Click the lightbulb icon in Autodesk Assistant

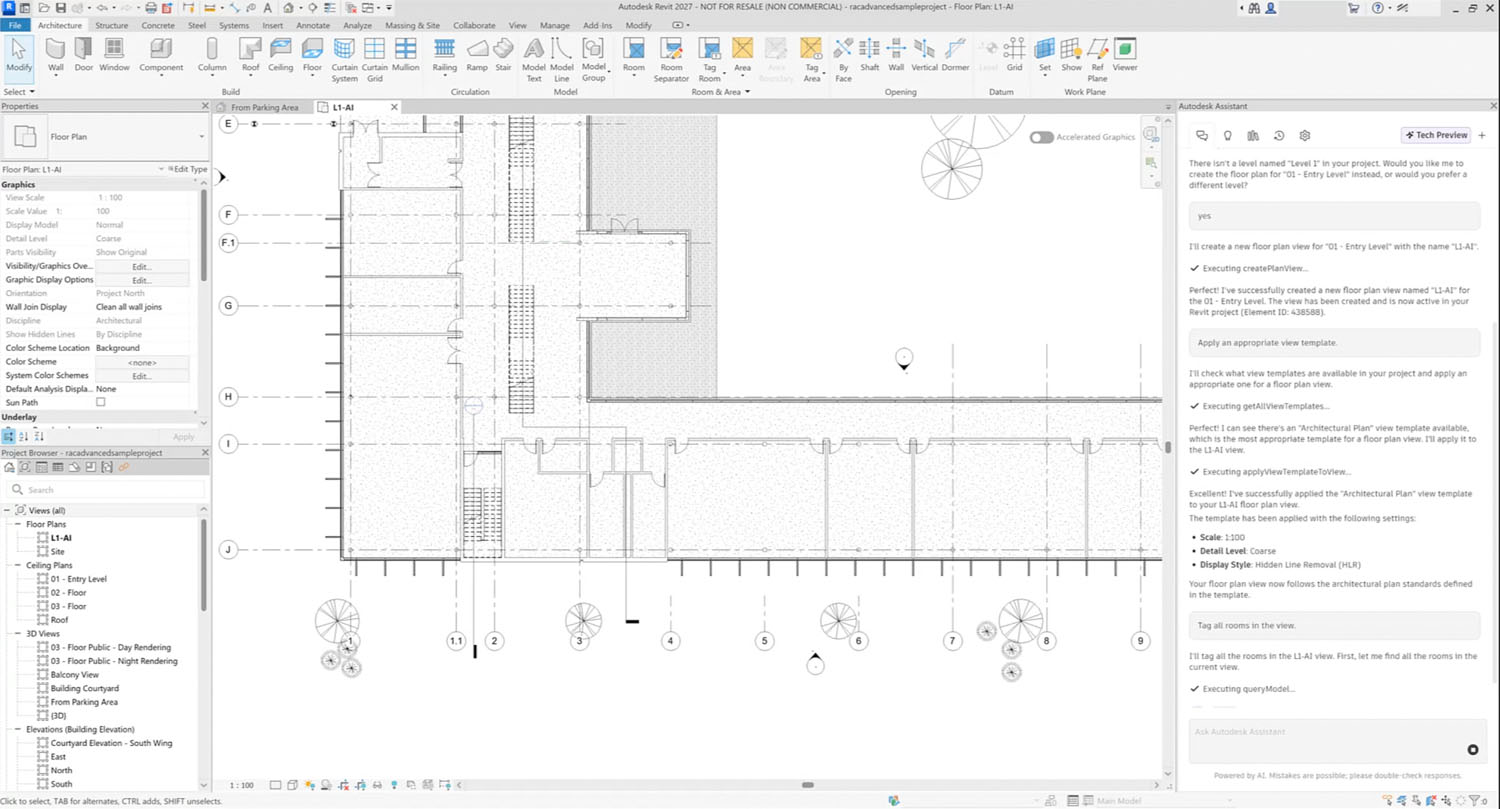pos(1227,135)
